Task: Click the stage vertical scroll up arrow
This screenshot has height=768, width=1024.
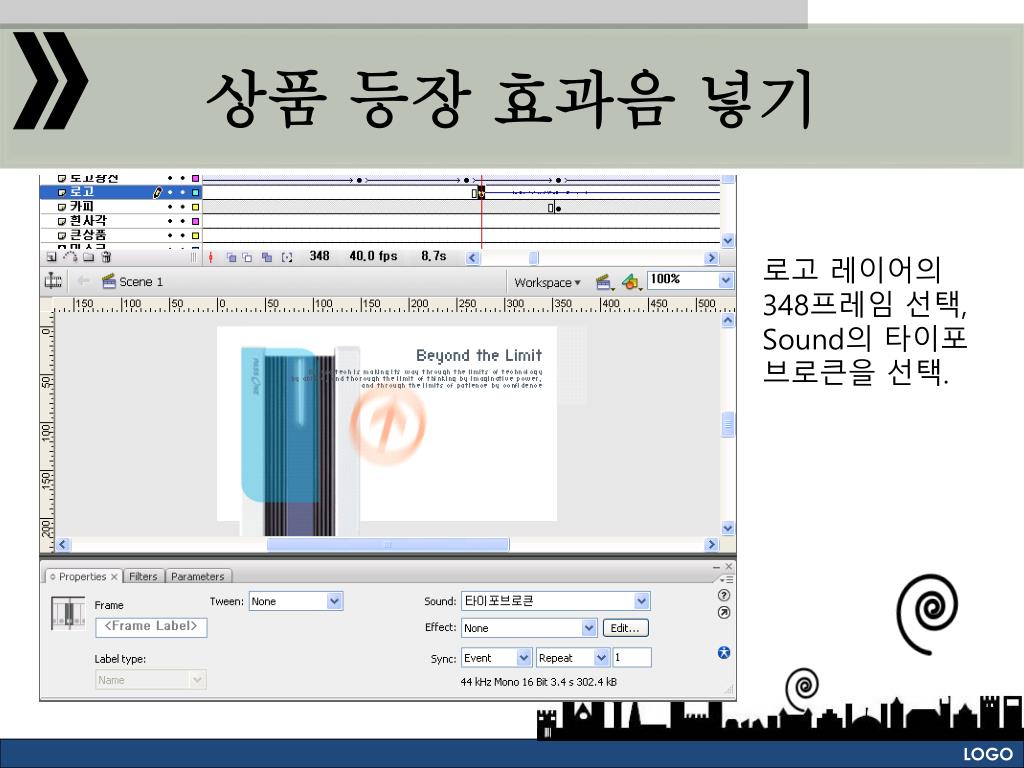Action: [728, 321]
